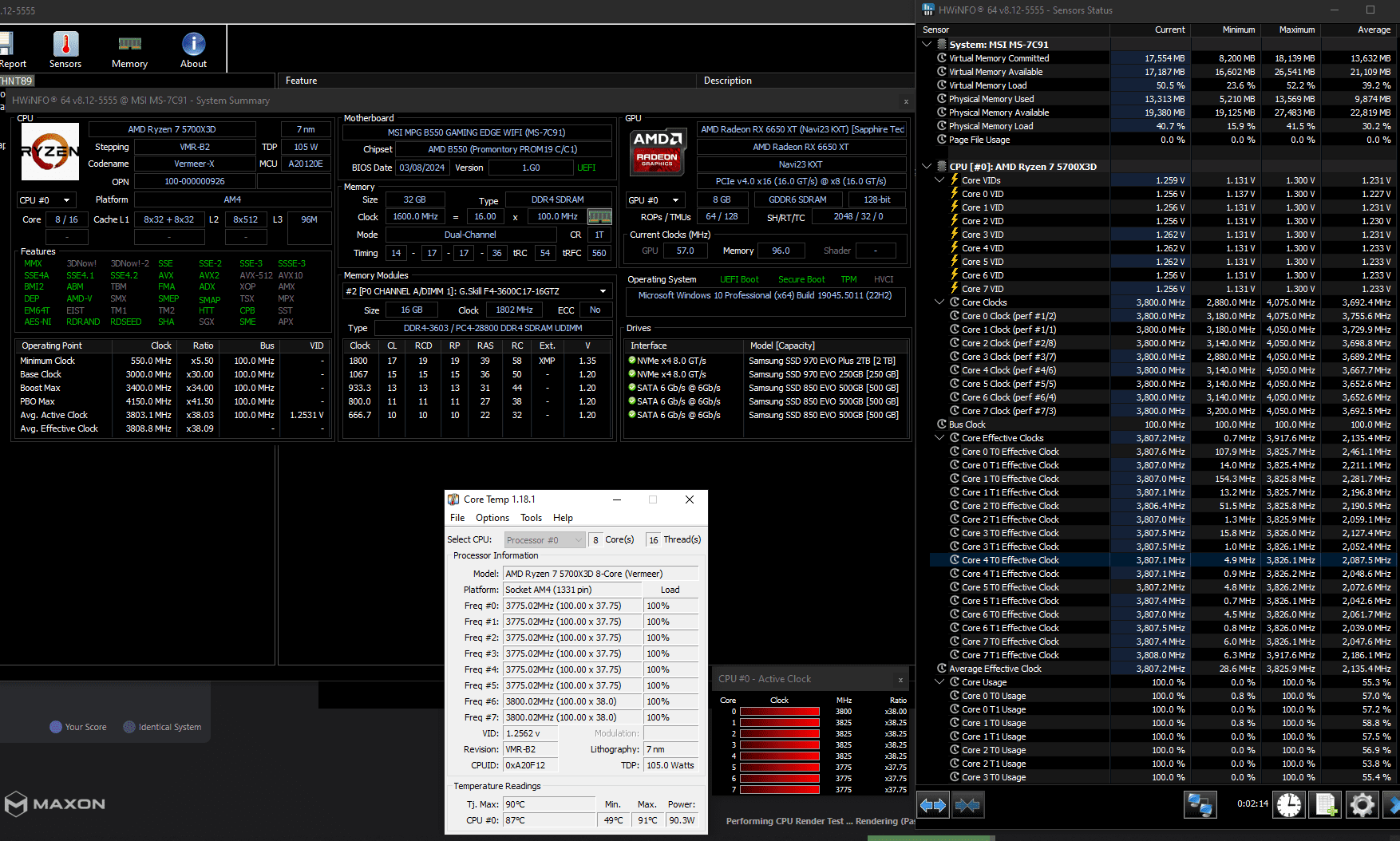The height and width of the screenshot is (841, 1400).
Task: Click Core 4 clock bar in Active Clock
Action: [780, 756]
